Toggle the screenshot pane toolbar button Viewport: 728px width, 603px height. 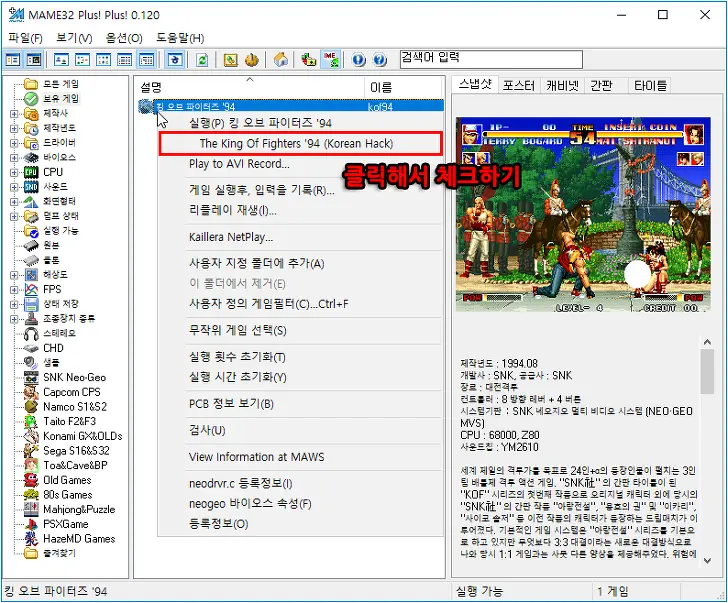[x=34, y=59]
